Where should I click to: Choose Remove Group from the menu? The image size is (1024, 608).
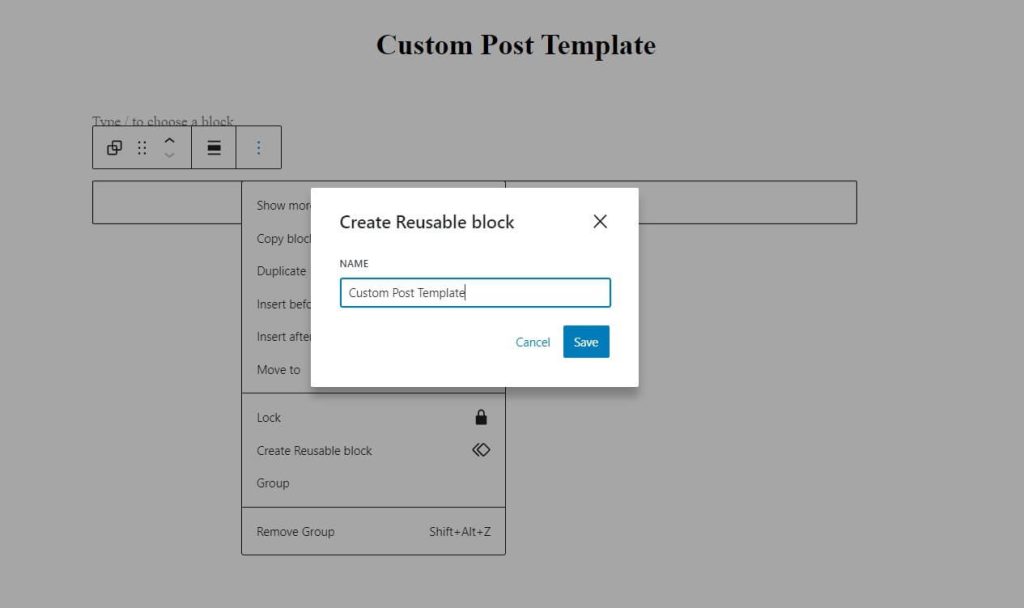[374, 532]
